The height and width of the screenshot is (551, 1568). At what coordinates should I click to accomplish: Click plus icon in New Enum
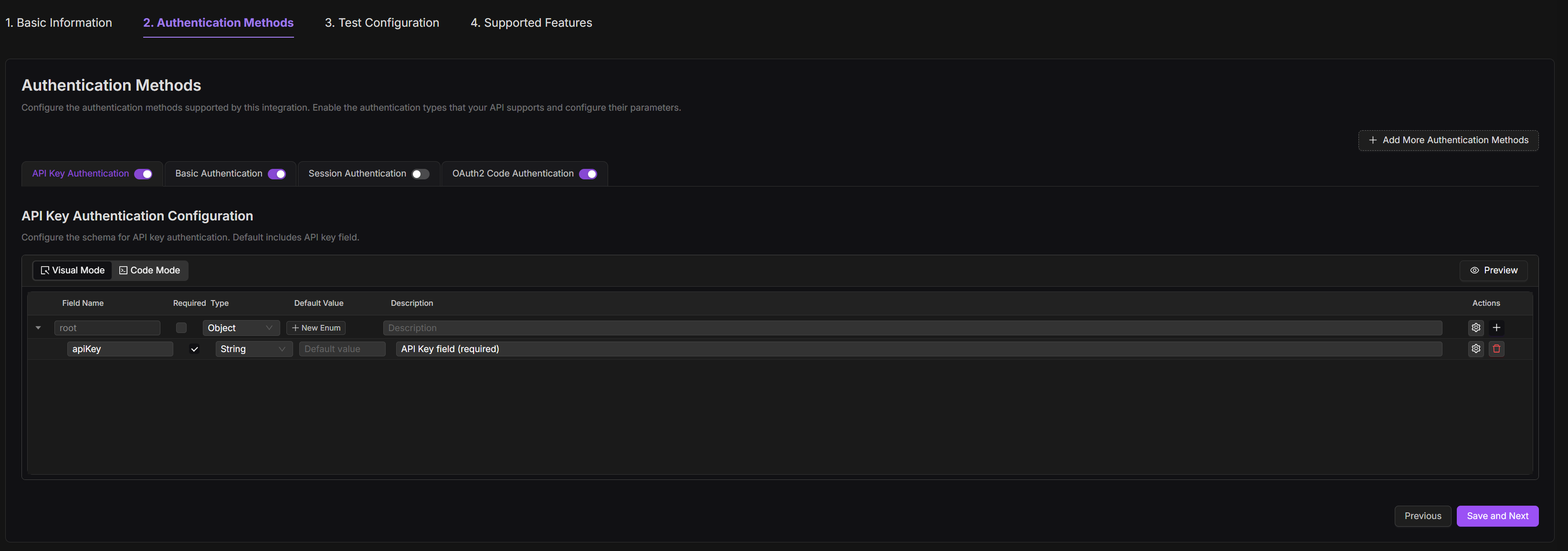295,328
